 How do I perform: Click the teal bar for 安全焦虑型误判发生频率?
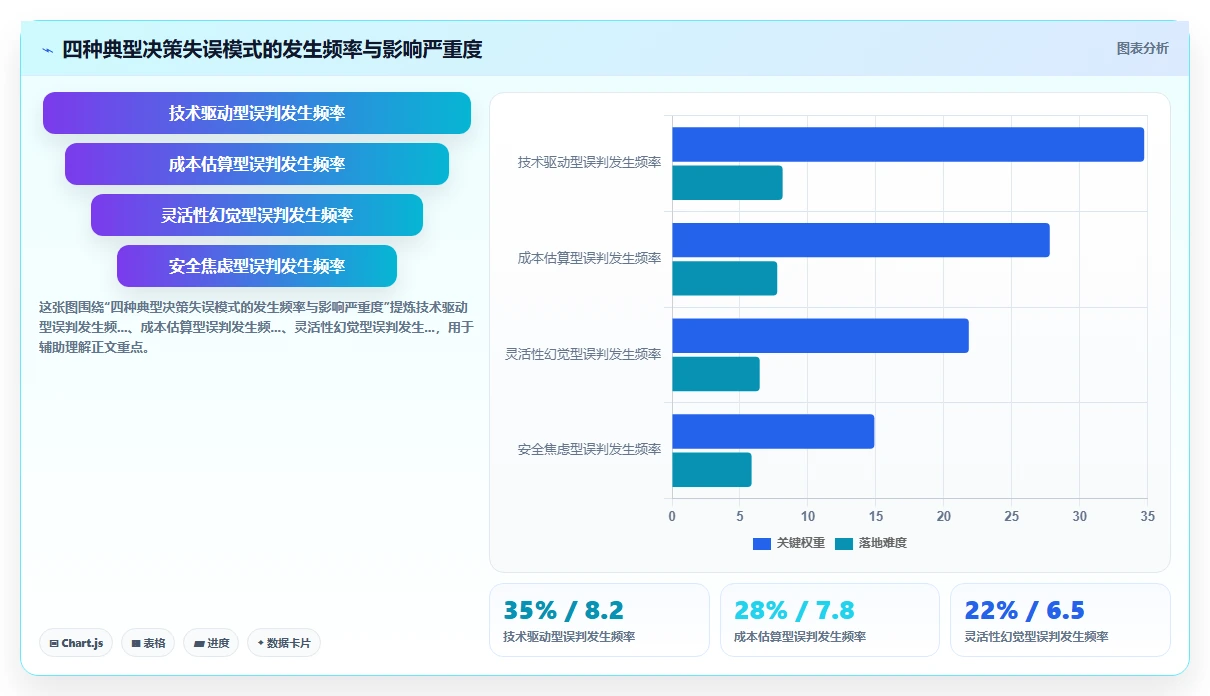point(712,470)
